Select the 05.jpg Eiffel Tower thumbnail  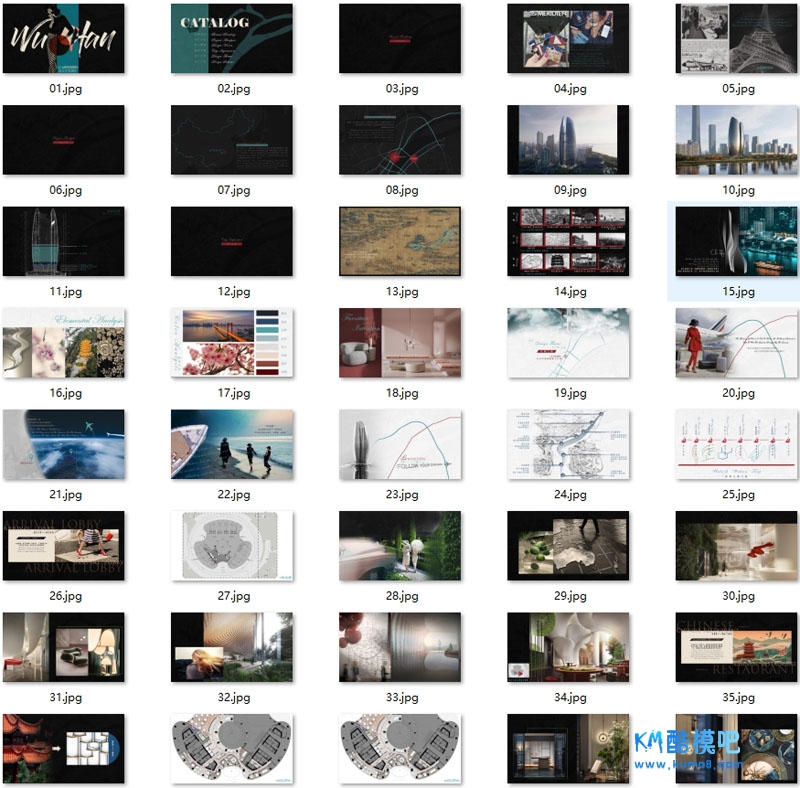click(737, 39)
